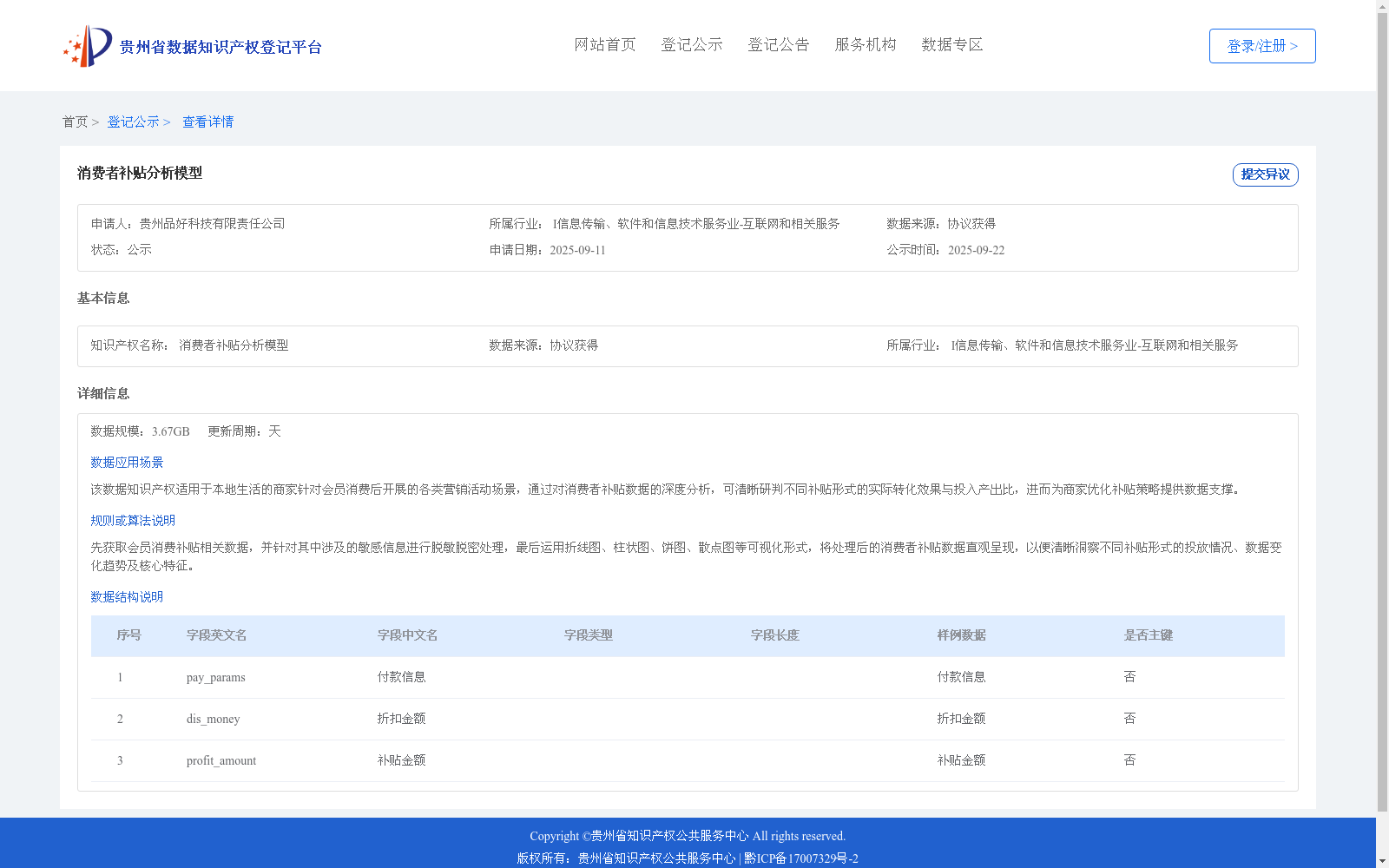1389x868 pixels.
Task: Click 补贴金额 in the 字段中文名 column
Action: [x=401, y=760]
